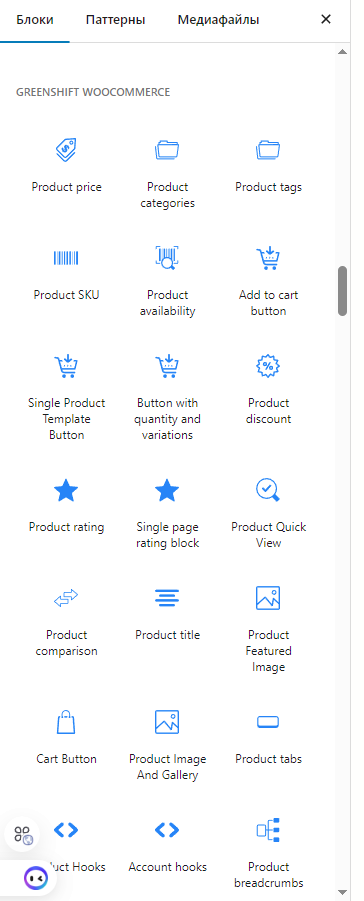Image resolution: width=364 pixels, height=901 pixels.
Task: Insert the Product price block
Action: (67, 166)
